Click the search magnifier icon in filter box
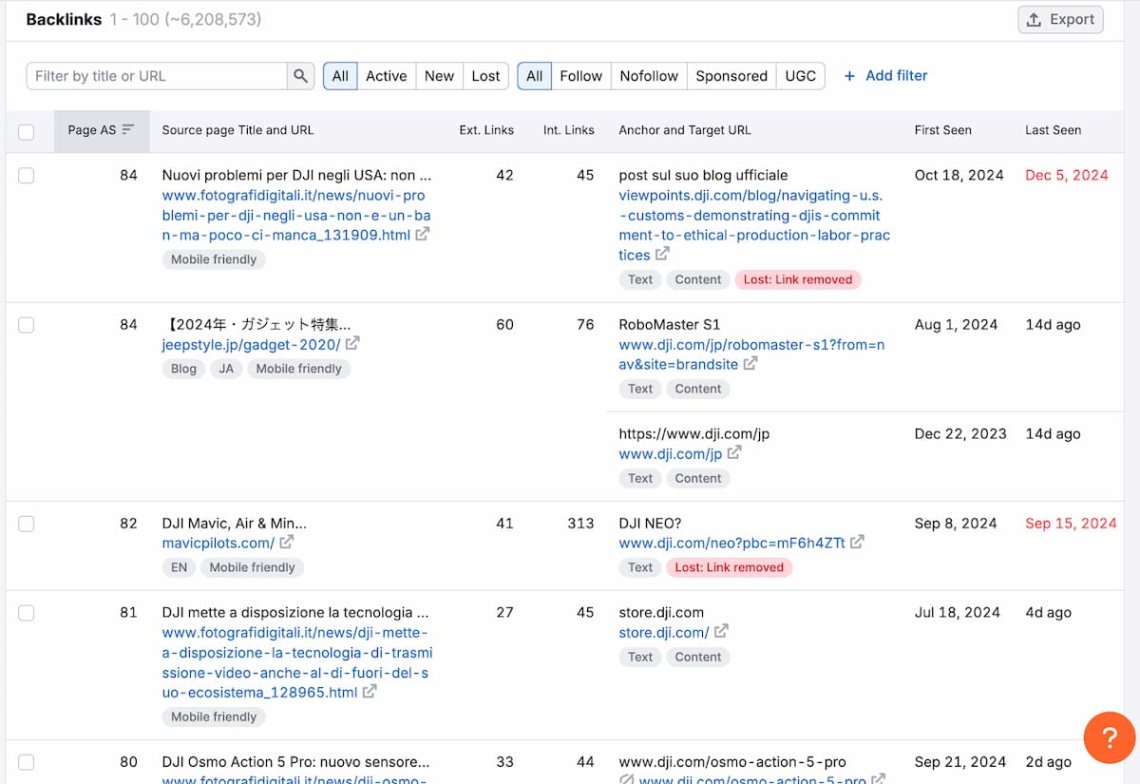The height and width of the screenshot is (784, 1140). click(300, 76)
